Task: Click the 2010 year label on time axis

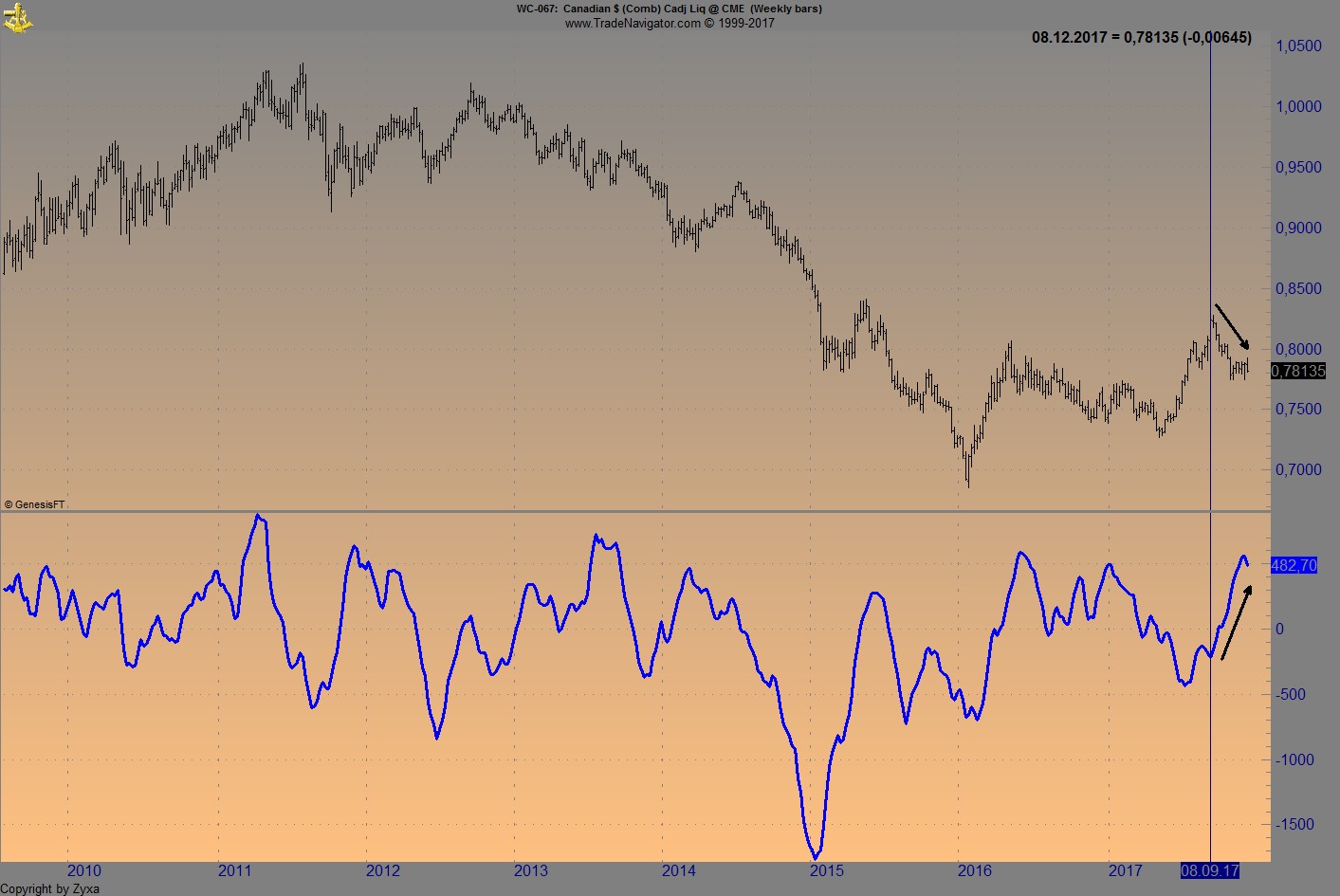Action: point(84,870)
